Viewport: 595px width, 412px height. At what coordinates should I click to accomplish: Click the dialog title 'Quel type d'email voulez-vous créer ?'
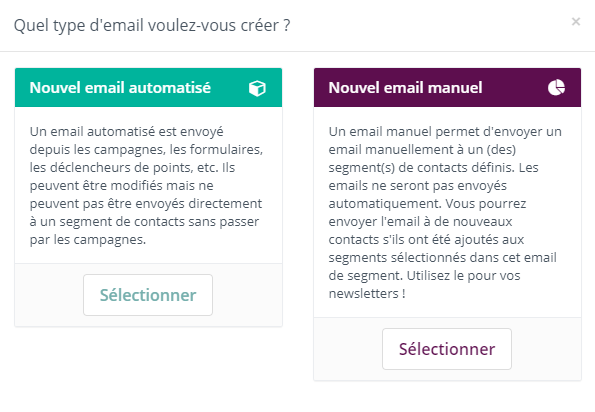152,25
